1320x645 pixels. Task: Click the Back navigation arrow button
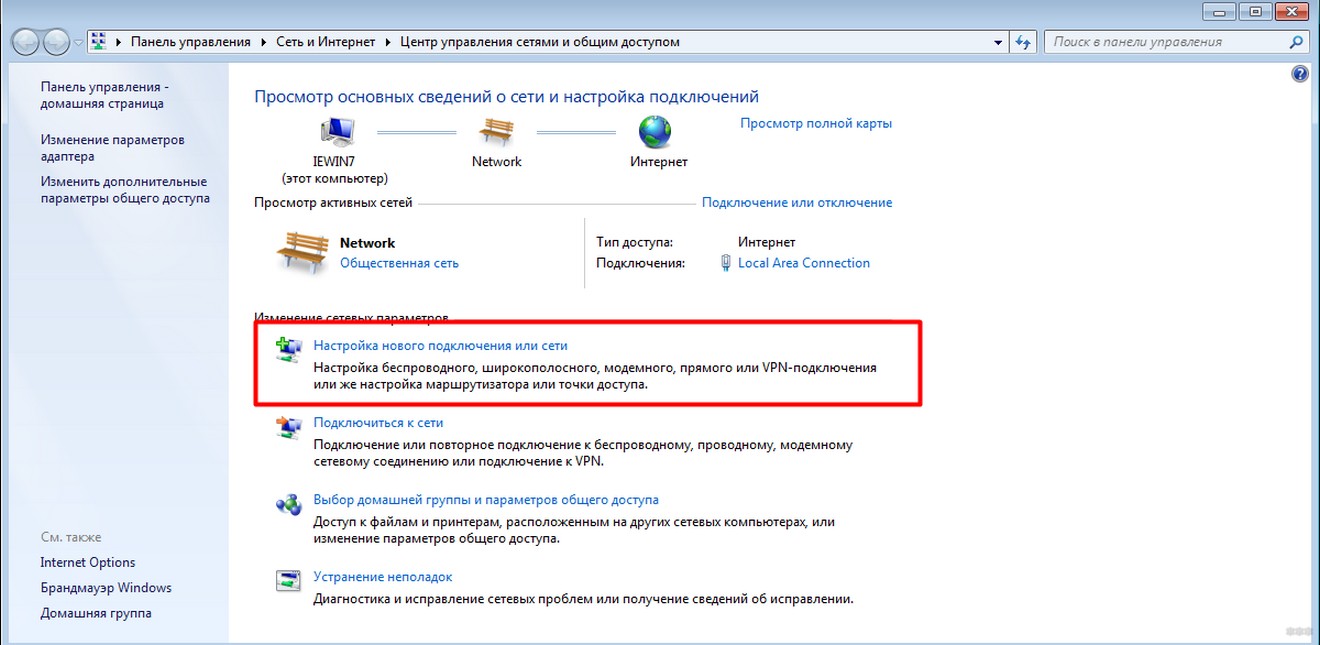[x=26, y=42]
